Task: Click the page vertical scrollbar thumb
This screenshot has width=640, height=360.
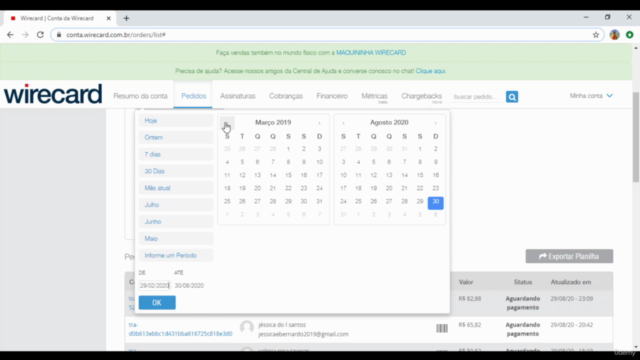Action: coord(636,137)
